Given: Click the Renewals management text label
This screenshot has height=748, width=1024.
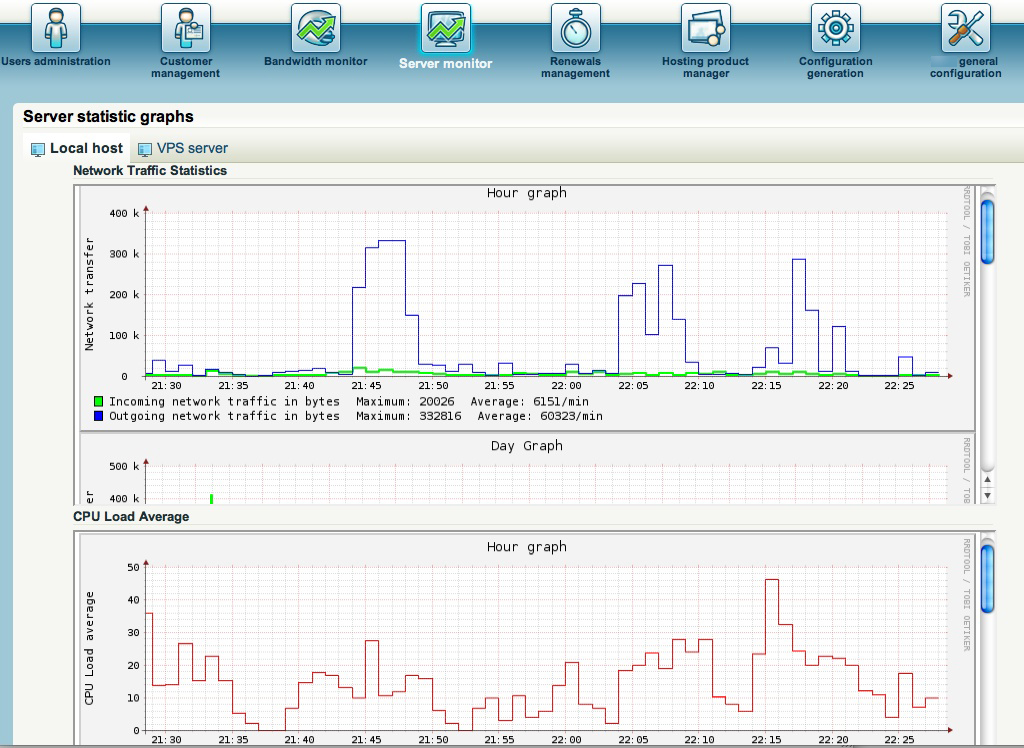Looking at the screenshot, I should (x=576, y=67).
